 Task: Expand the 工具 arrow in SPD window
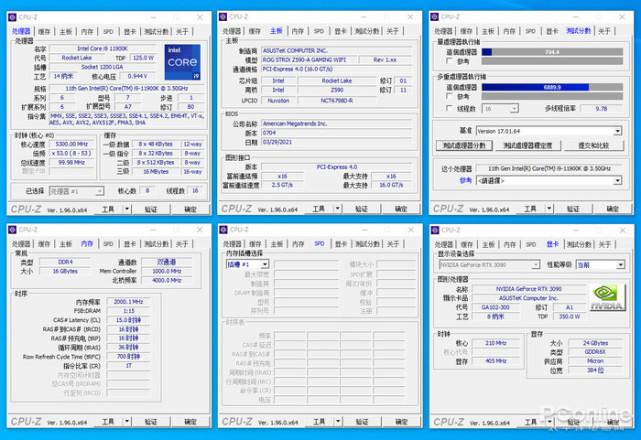click(338, 421)
